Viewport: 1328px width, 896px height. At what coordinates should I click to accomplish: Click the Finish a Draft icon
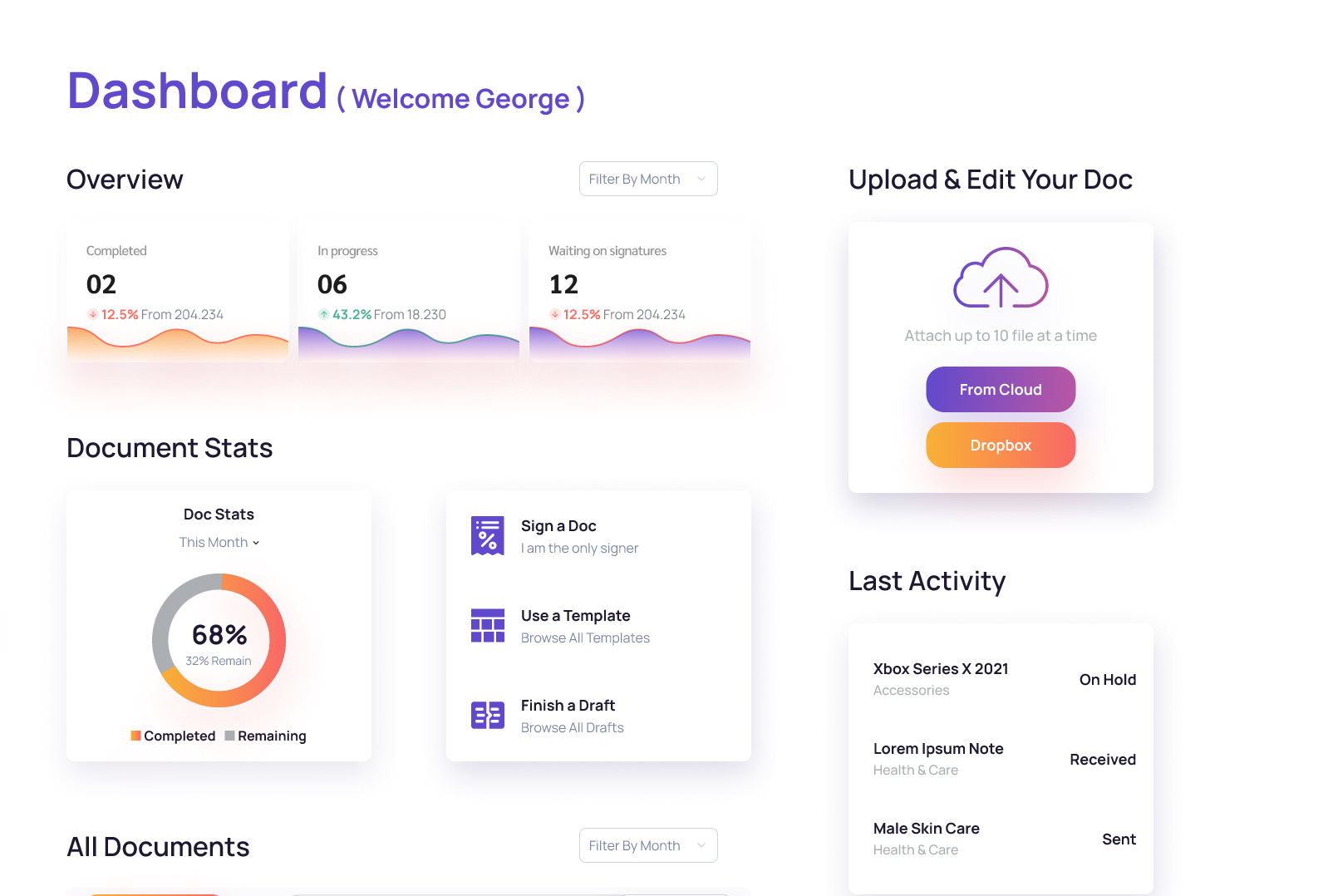click(487, 715)
